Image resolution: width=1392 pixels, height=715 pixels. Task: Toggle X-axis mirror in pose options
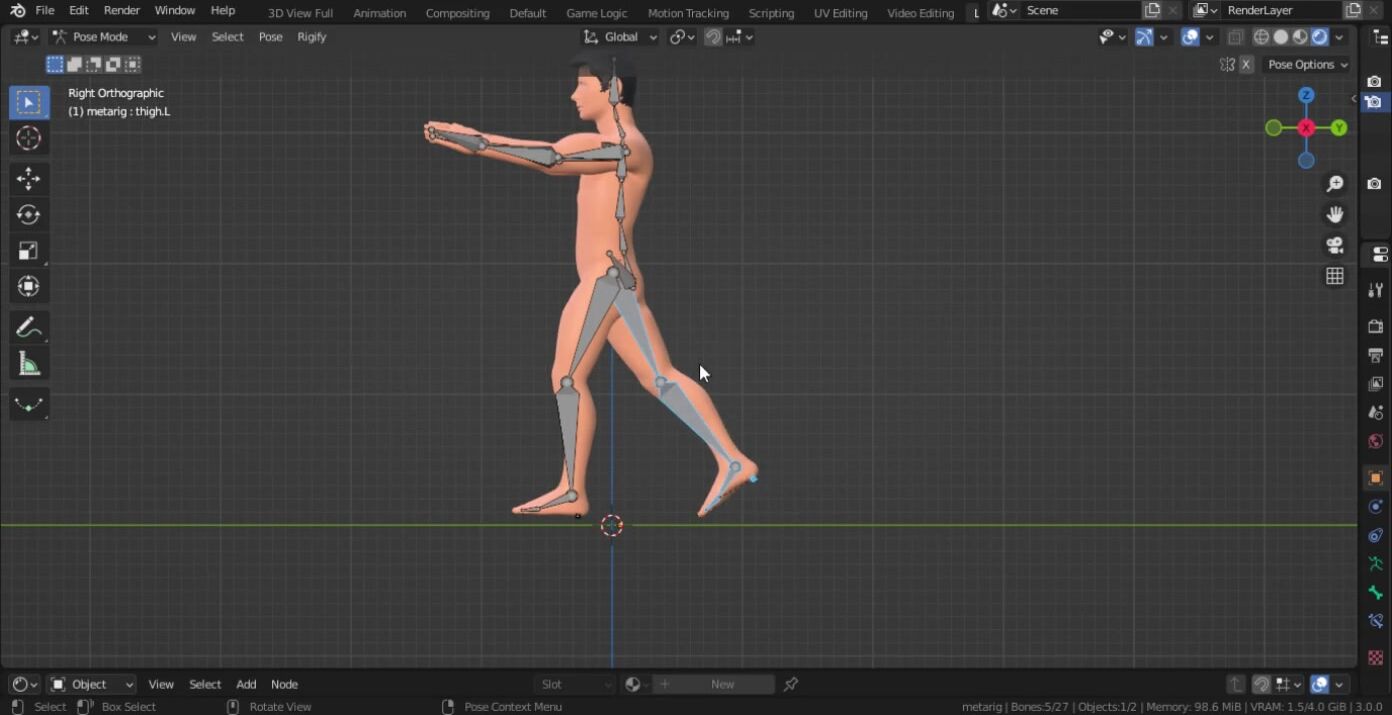point(1246,65)
